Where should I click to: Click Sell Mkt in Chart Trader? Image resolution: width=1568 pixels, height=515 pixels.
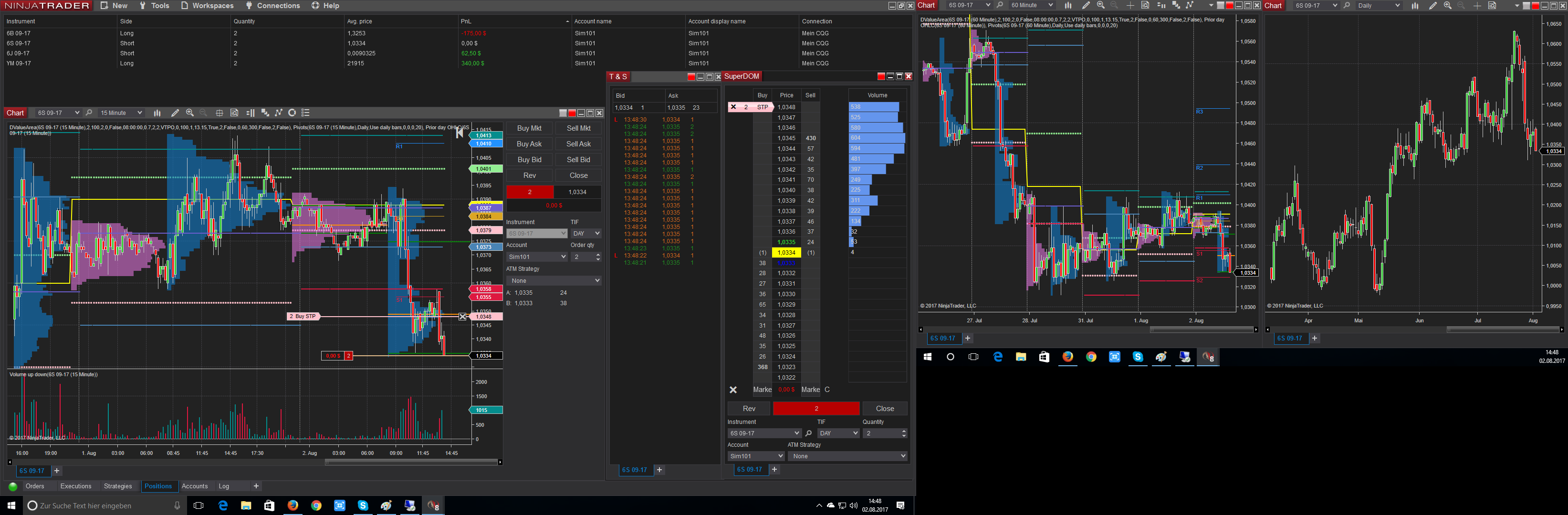(578, 128)
